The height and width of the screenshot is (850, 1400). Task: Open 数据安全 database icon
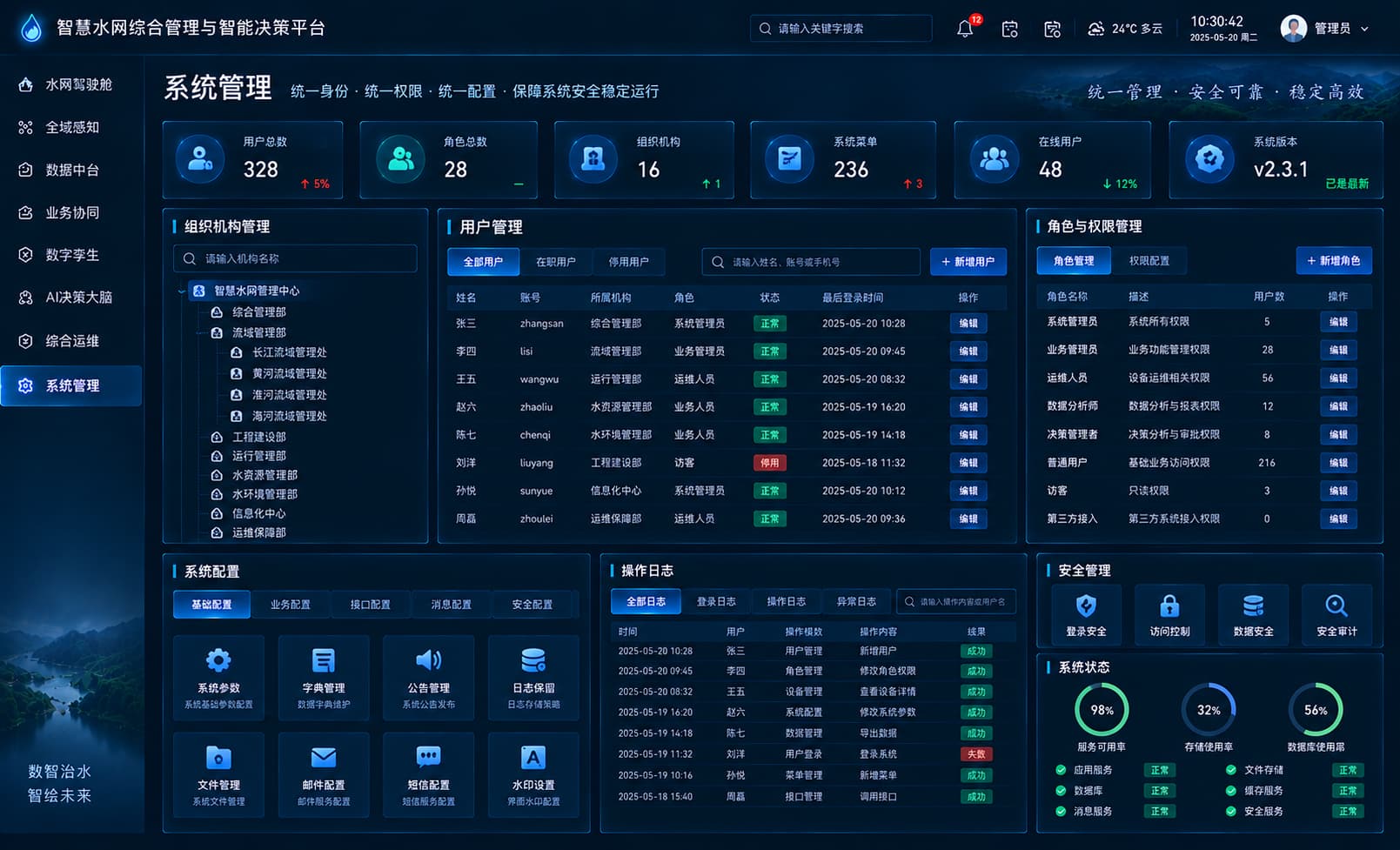tap(1253, 606)
